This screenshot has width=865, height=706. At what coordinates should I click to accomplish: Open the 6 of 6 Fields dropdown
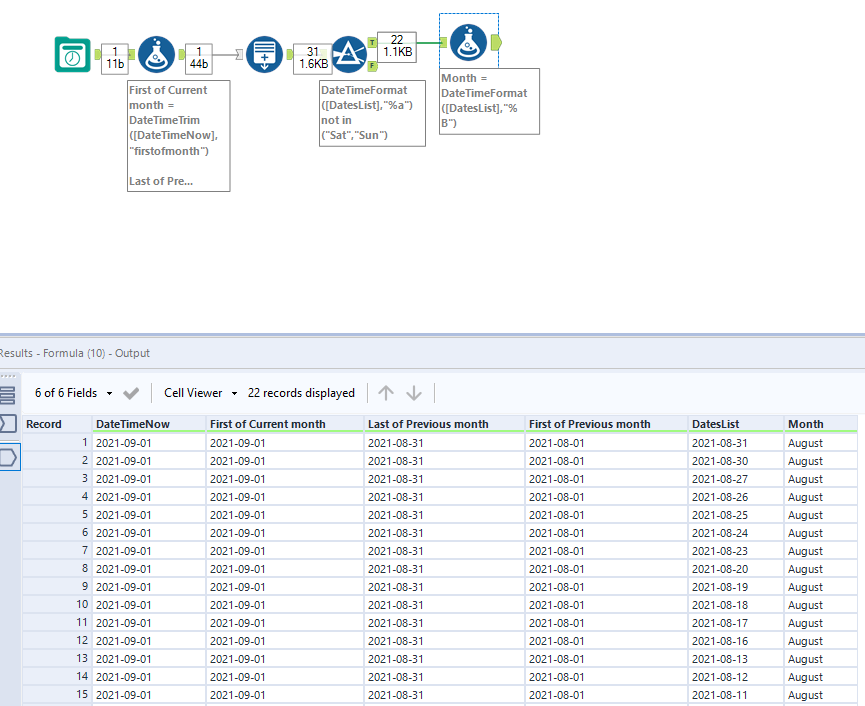pos(73,393)
